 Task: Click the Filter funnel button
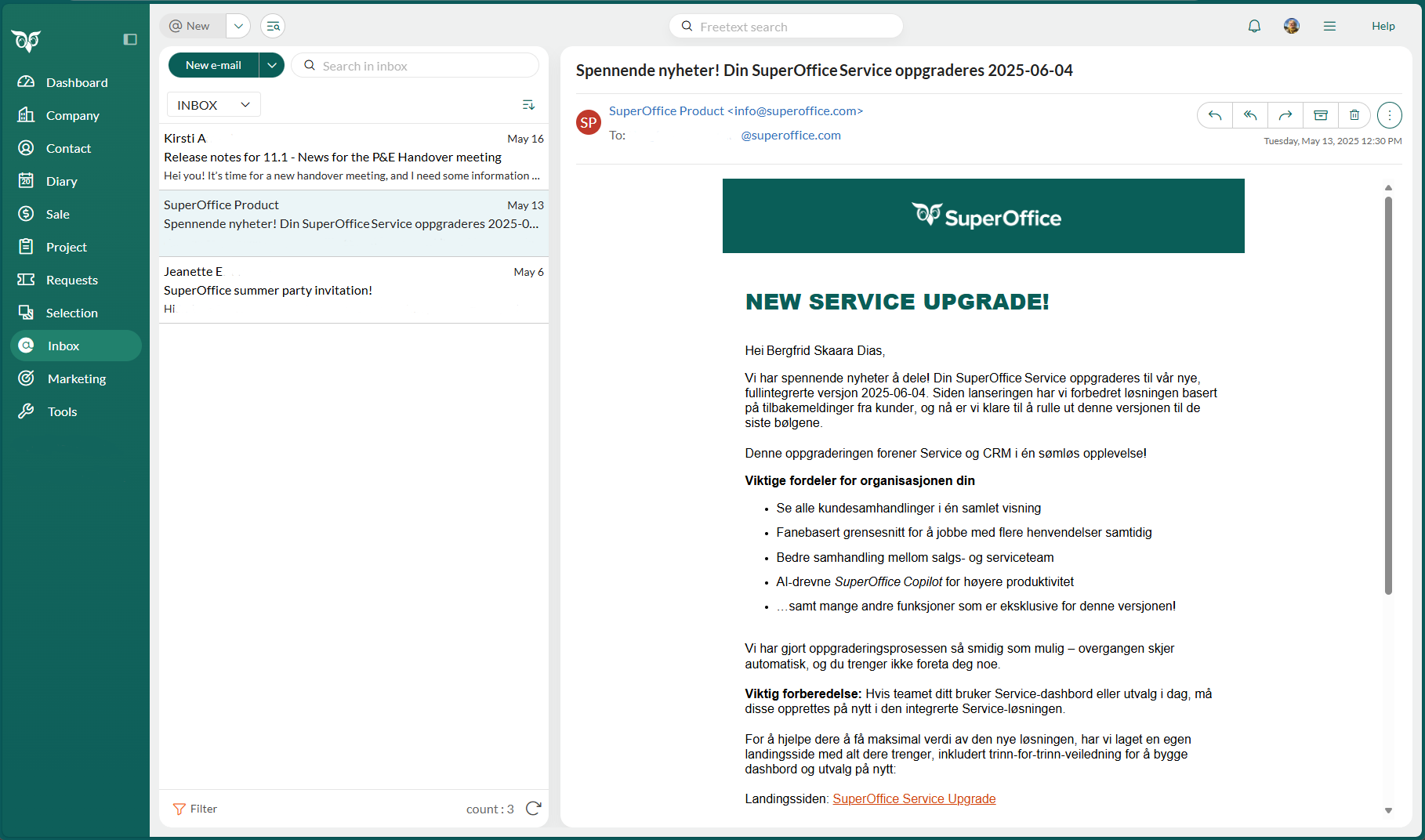point(194,809)
